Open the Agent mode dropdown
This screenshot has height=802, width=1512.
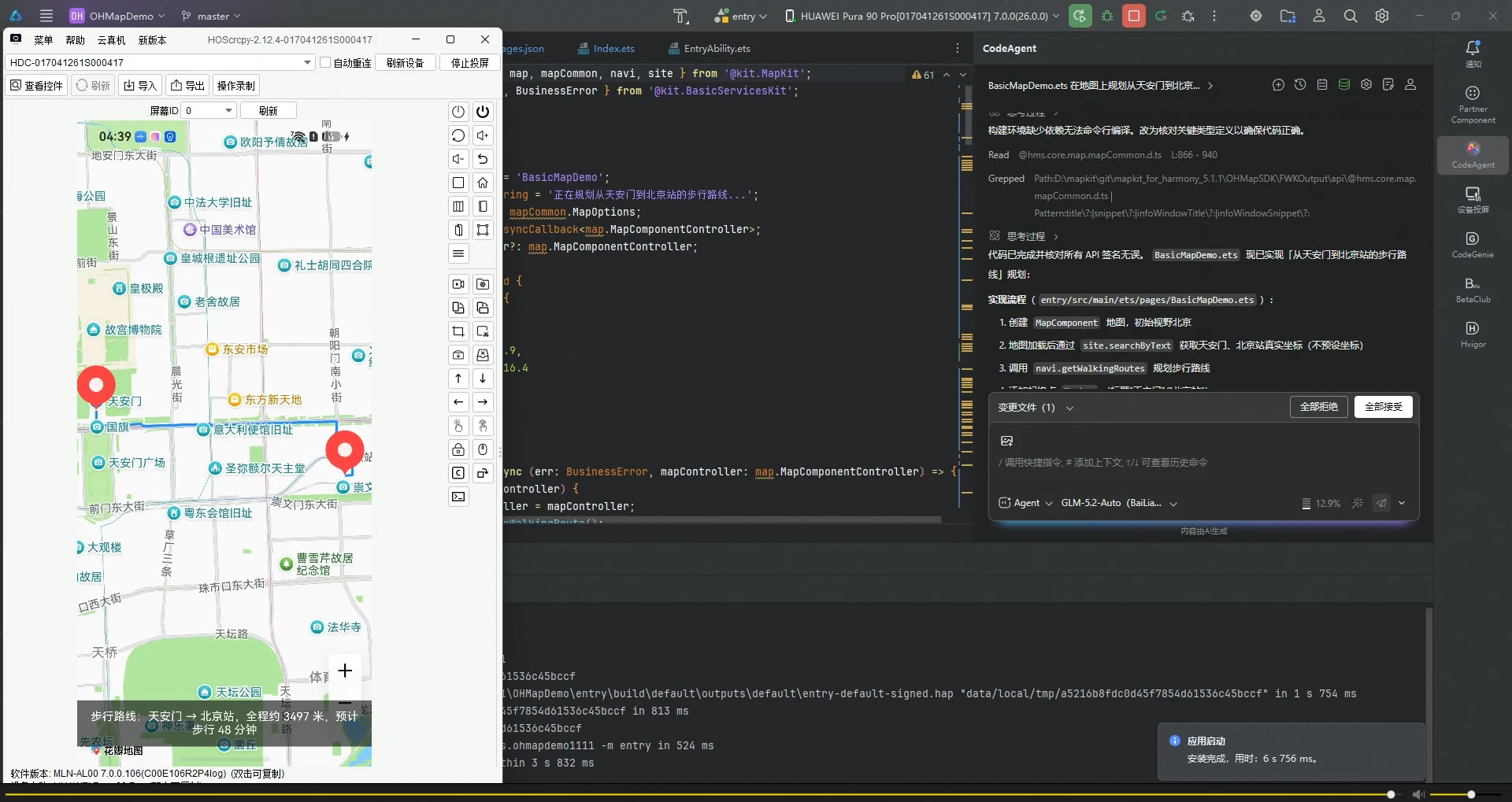coord(1025,503)
